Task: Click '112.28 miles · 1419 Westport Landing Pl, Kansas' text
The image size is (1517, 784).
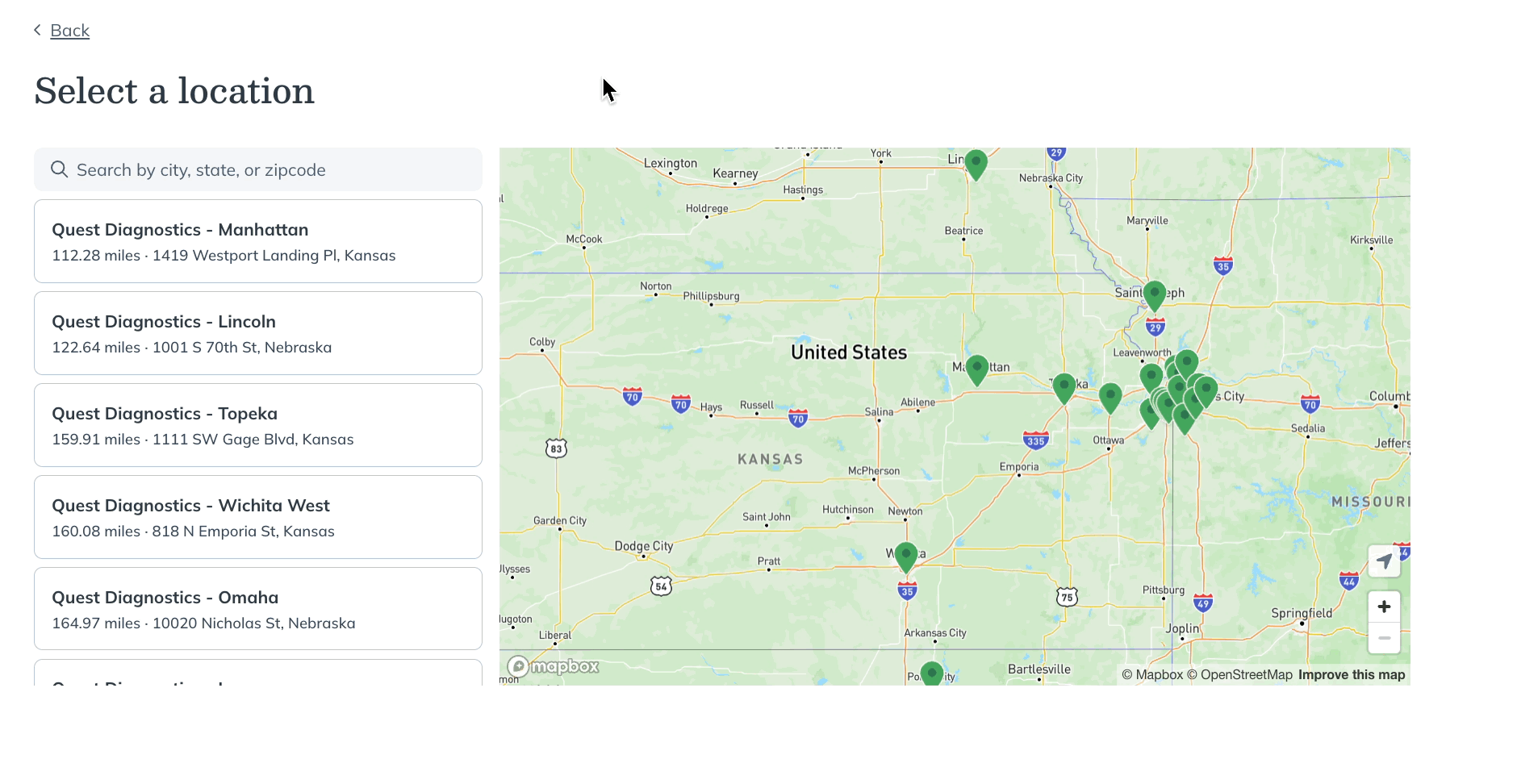Action: tap(224, 256)
